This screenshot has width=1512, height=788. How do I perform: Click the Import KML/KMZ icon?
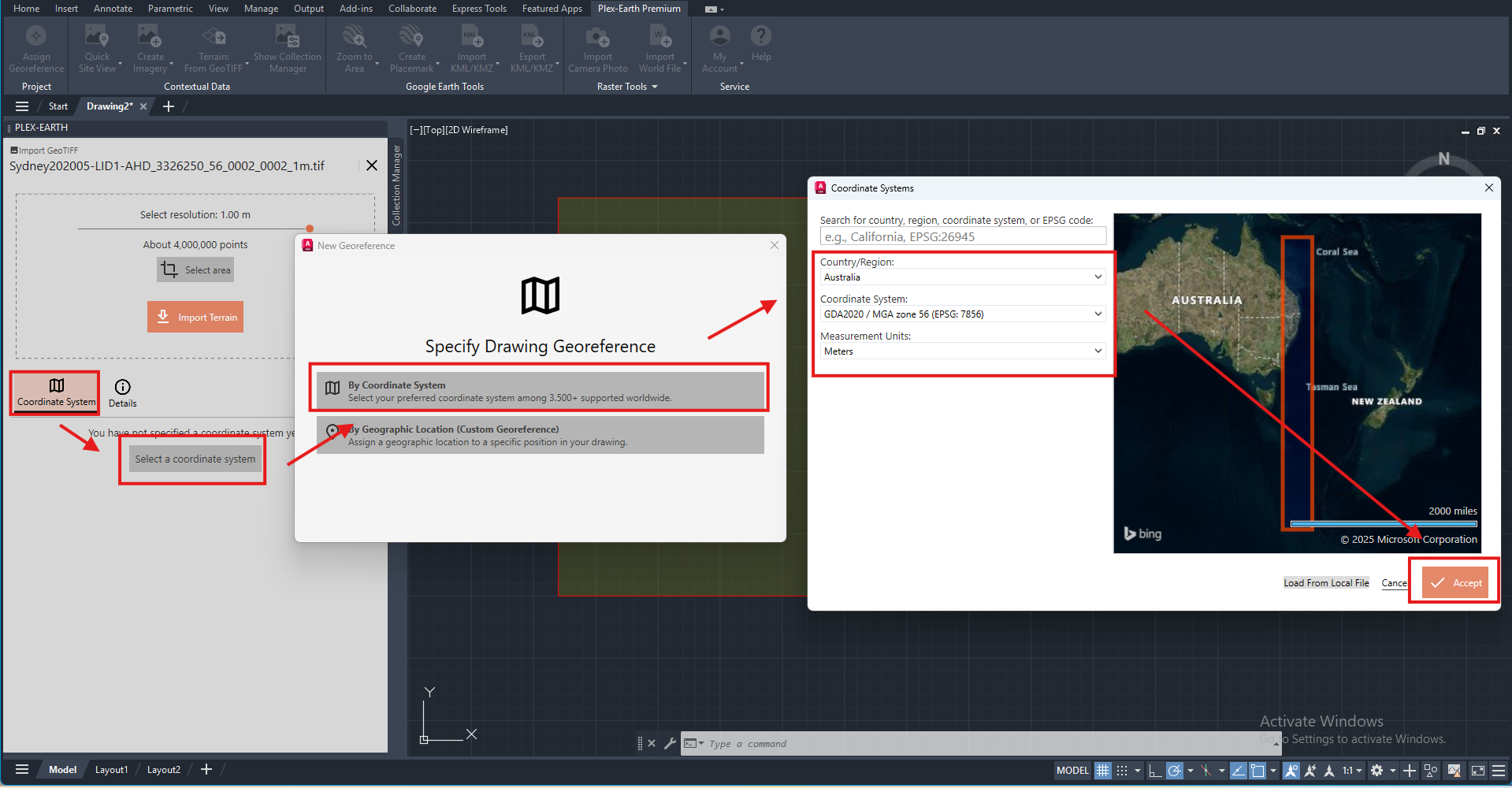coord(472,36)
